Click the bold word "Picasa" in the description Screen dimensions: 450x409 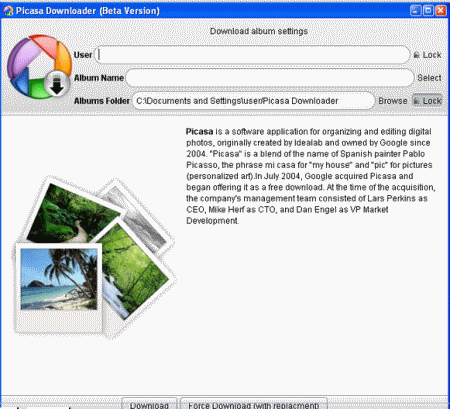tap(199, 131)
